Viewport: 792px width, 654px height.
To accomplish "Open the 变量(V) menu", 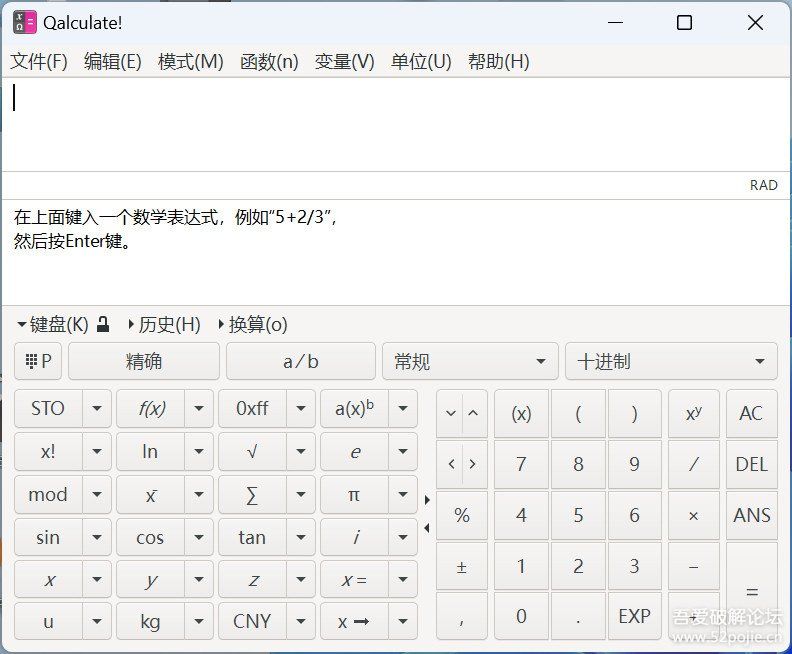I will (344, 62).
